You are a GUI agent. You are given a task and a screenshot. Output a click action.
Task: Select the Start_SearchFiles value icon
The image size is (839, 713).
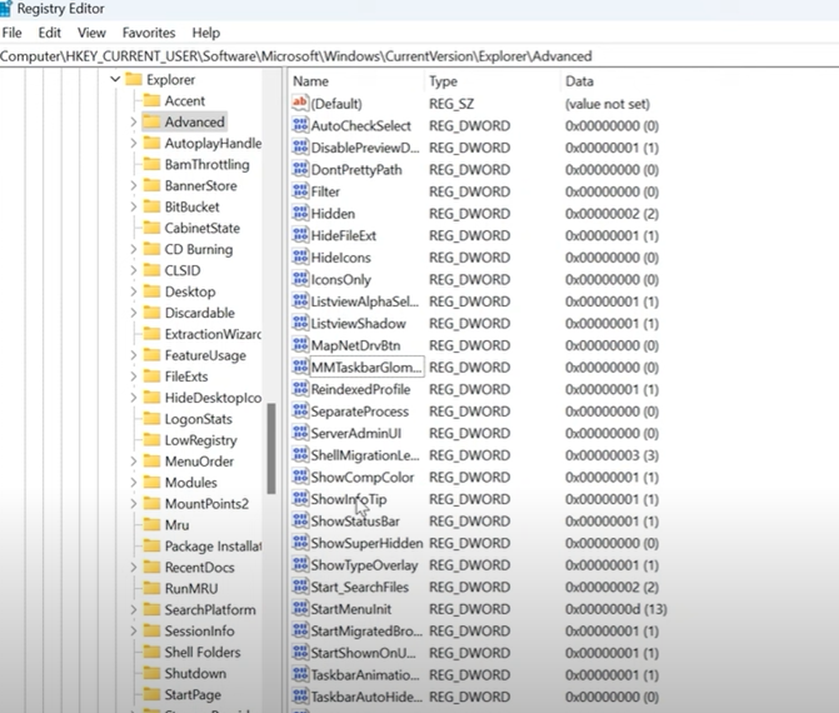pos(300,587)
